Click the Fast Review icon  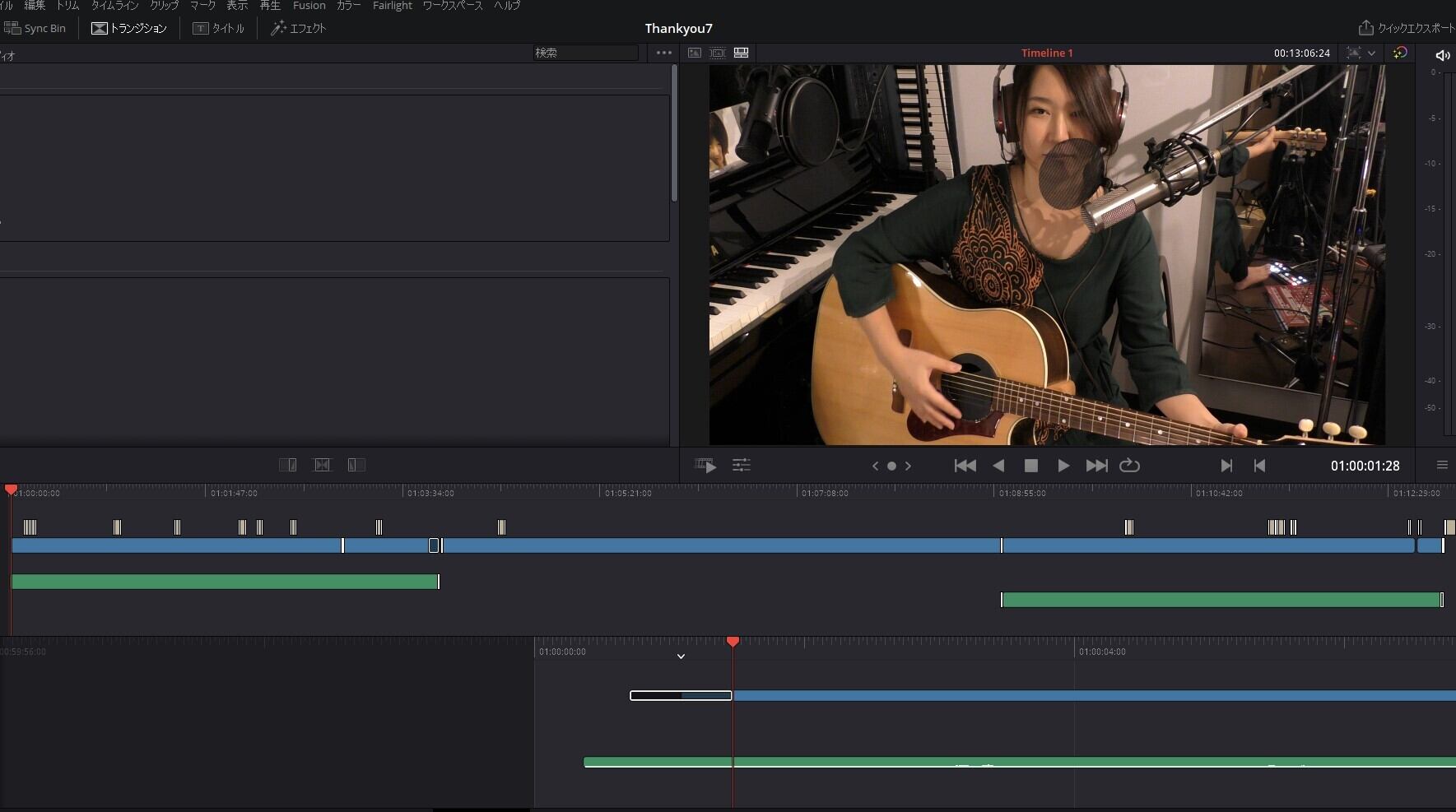coord(705,466)
